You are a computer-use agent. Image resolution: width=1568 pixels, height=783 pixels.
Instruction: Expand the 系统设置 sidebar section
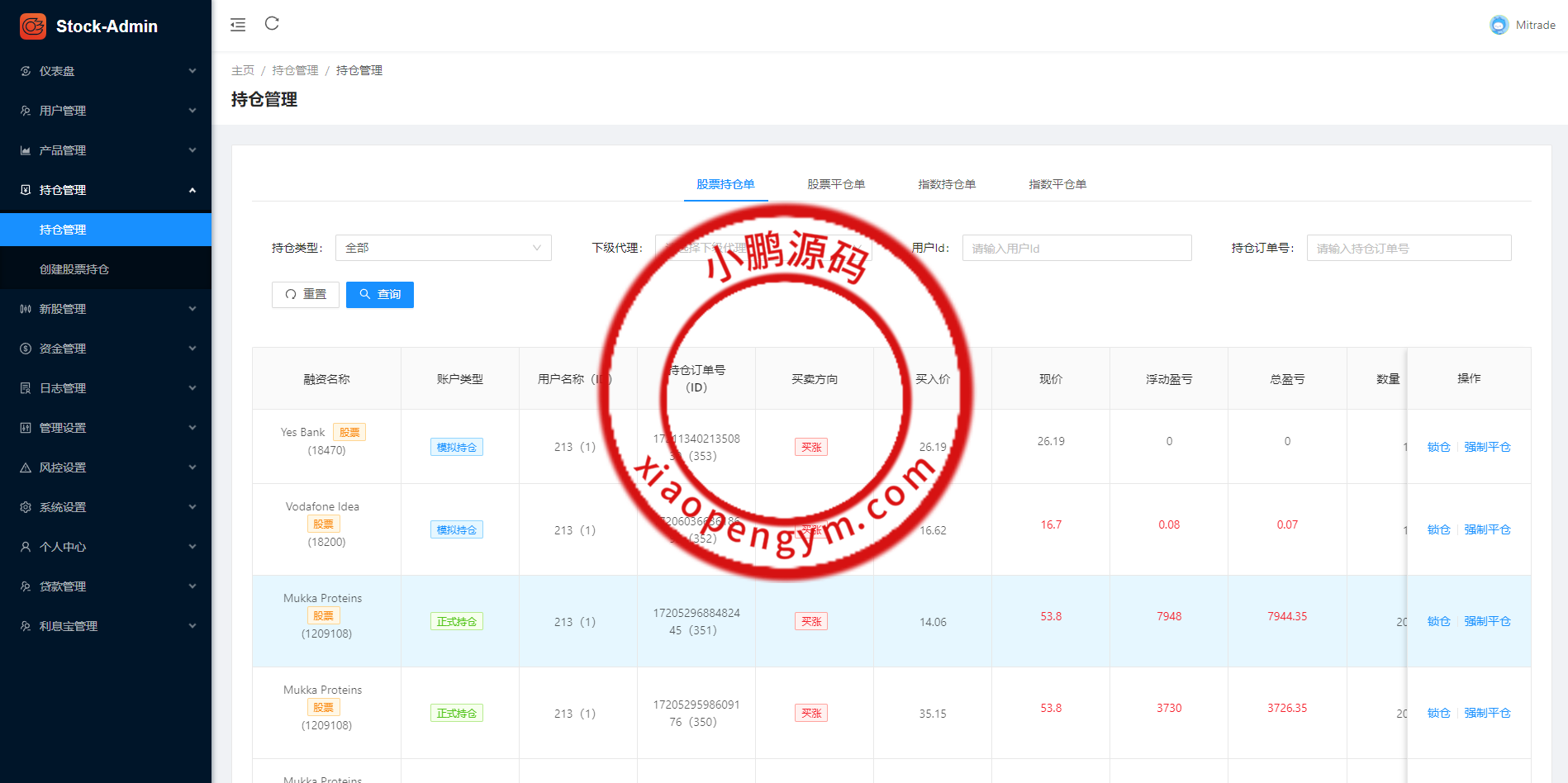click(x=106, y=507)
